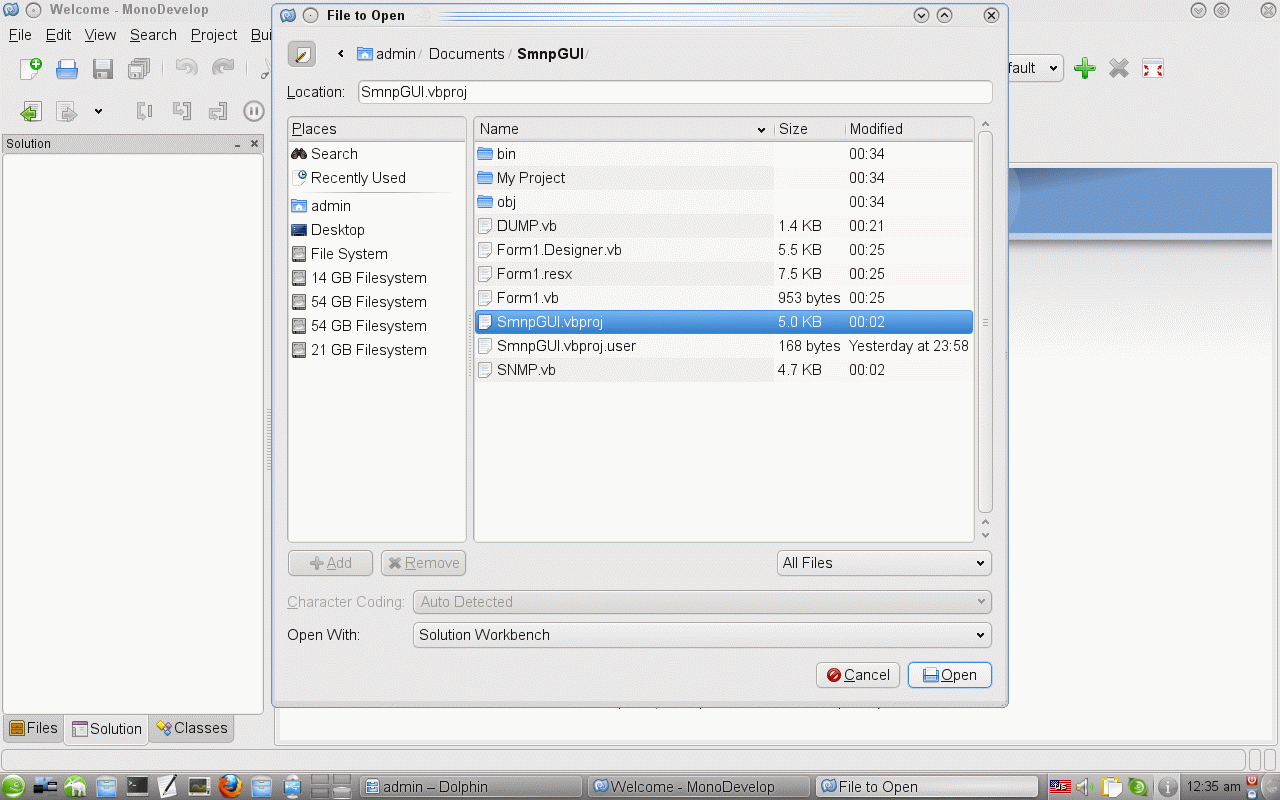Click the Remove bookmark button
The width and height of the screenshot is (1280, 800).
(423, 563)
